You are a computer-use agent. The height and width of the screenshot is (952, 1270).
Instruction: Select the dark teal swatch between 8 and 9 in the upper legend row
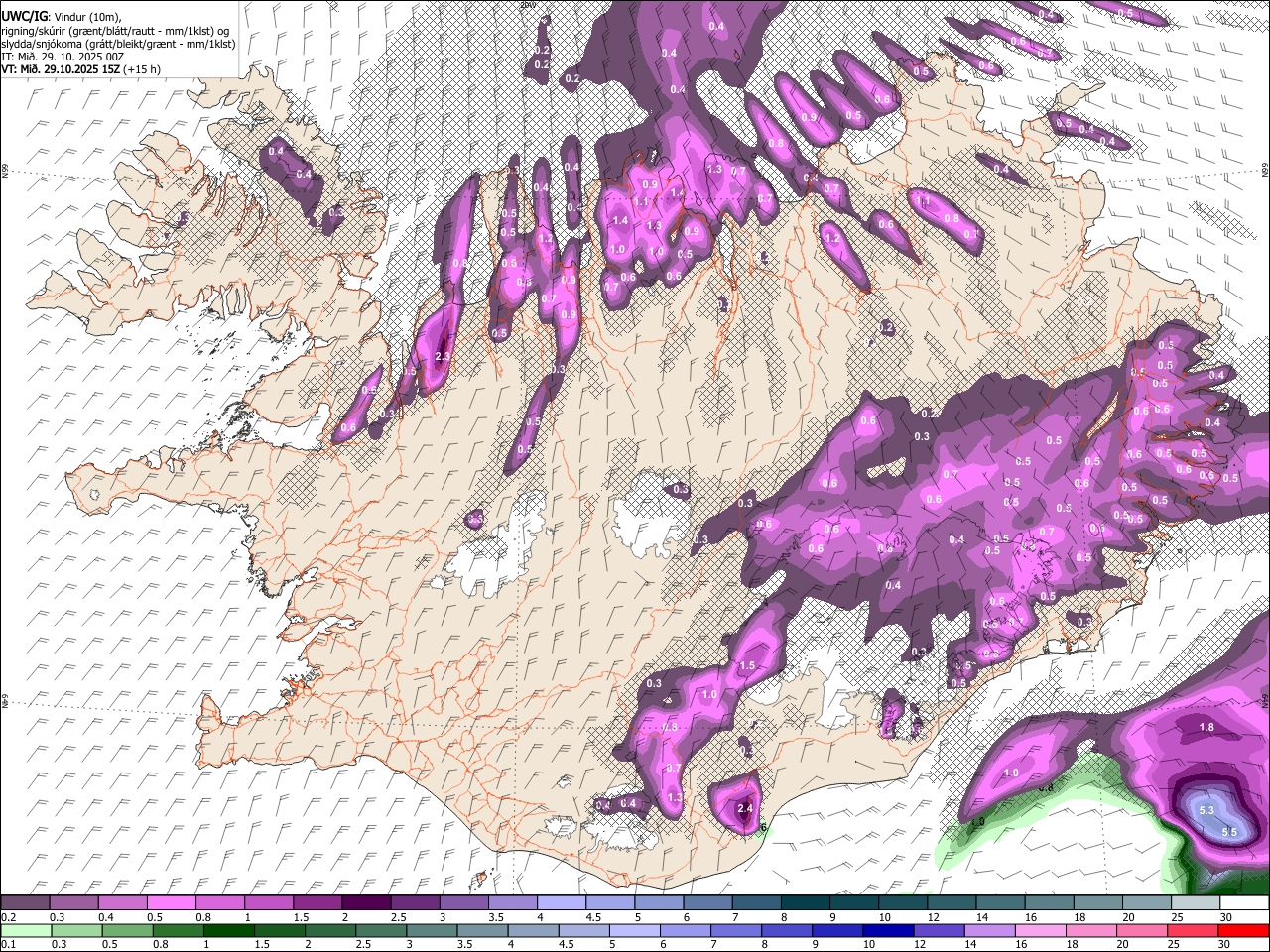click(x=806, y=903)
